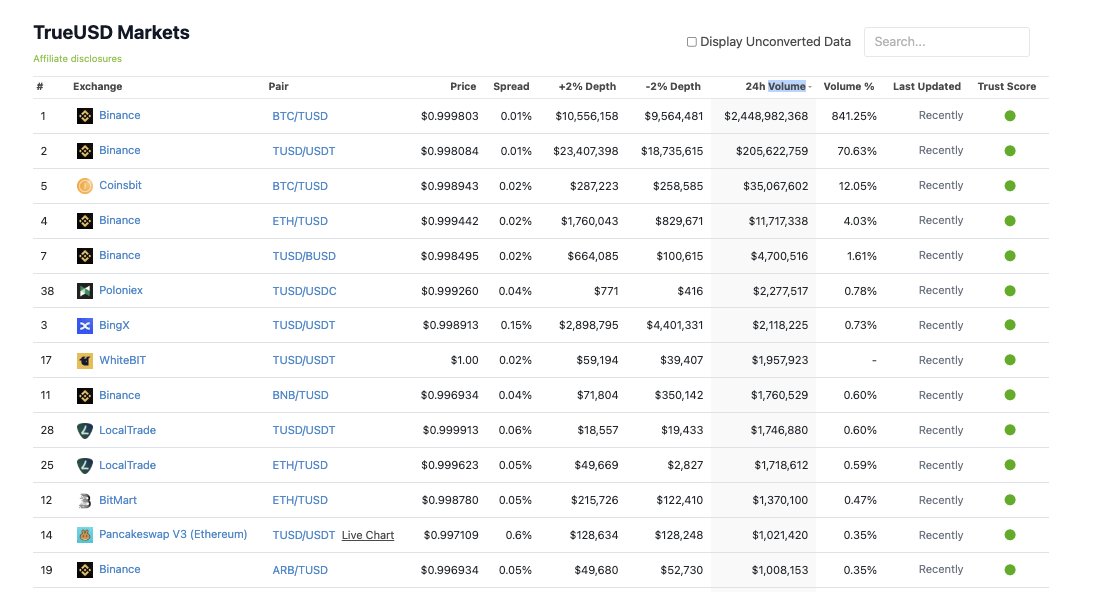The image size is (1106, 592).
Task: Click the BingX logo icon
Action: 85,325
